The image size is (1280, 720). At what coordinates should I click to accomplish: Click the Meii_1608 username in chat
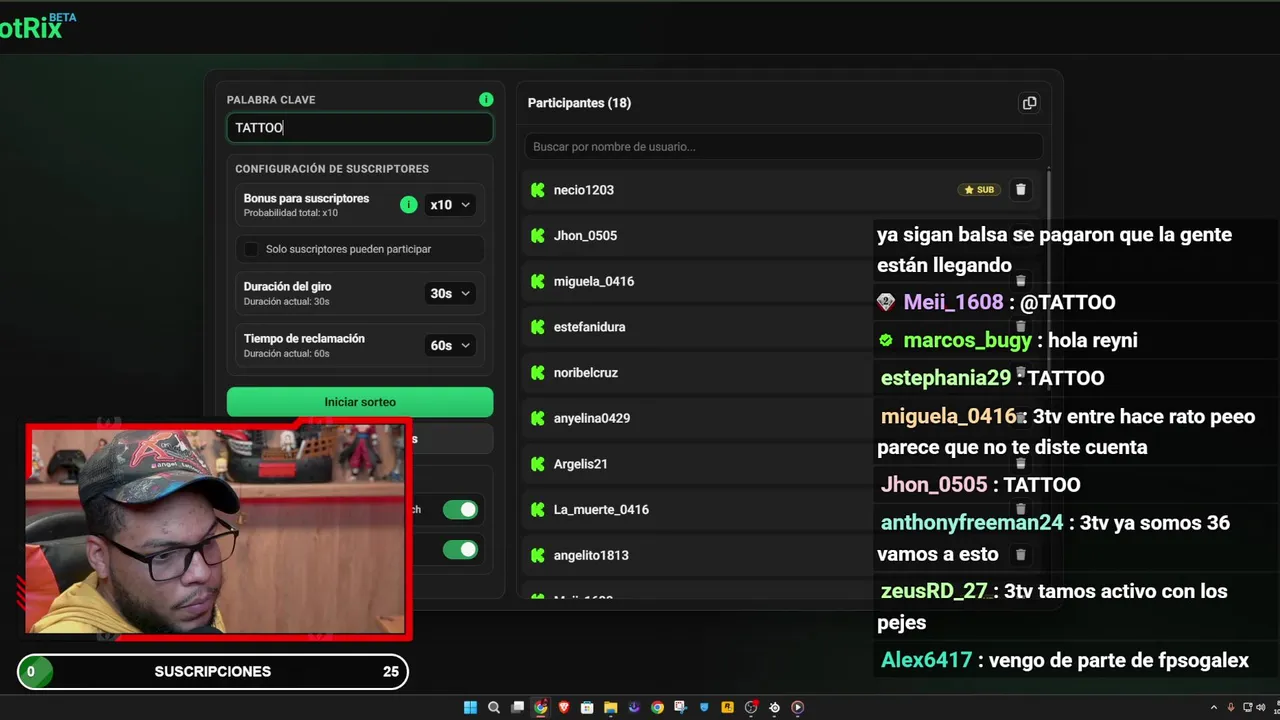pos(953,302)
